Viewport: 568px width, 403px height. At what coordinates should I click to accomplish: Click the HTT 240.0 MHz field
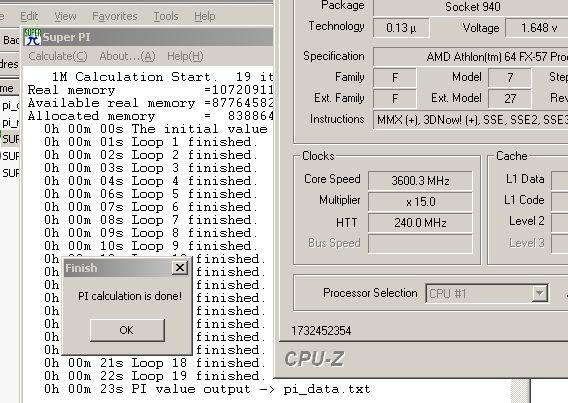point(420,222)
